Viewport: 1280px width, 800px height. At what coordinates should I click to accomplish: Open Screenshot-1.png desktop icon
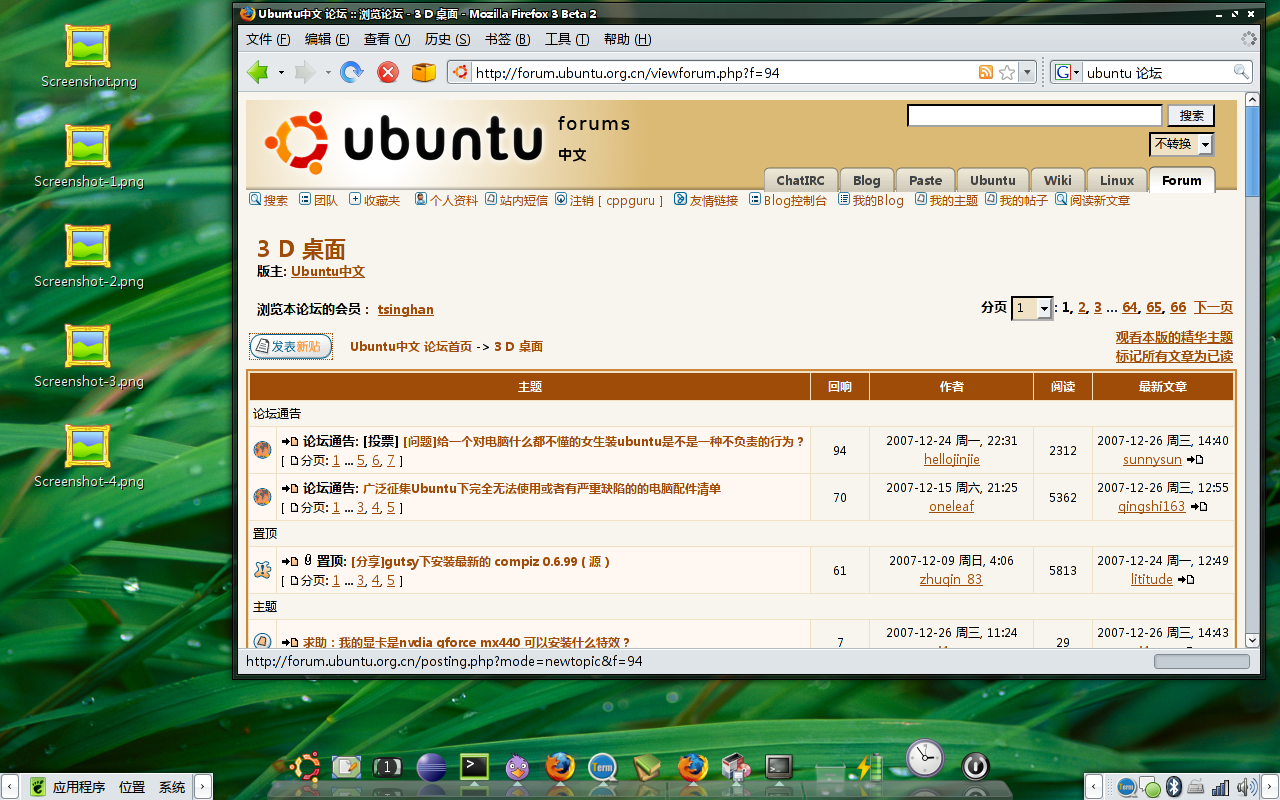tap(88, 157)
